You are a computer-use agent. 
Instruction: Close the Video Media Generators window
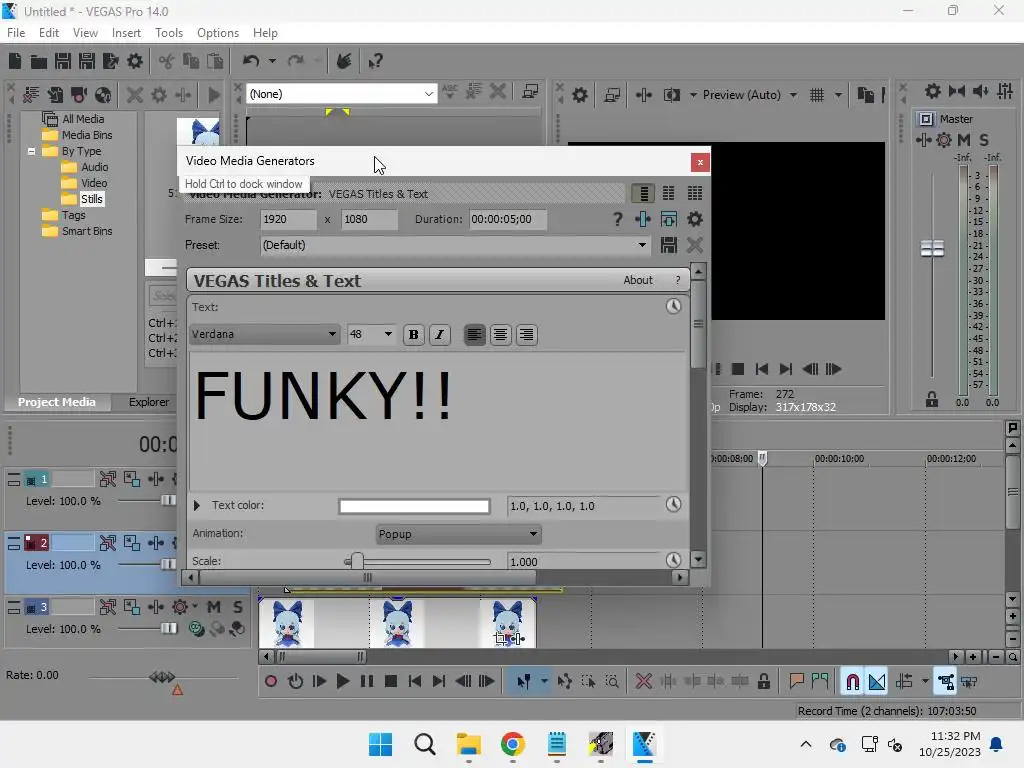click(x=700, y=162)
